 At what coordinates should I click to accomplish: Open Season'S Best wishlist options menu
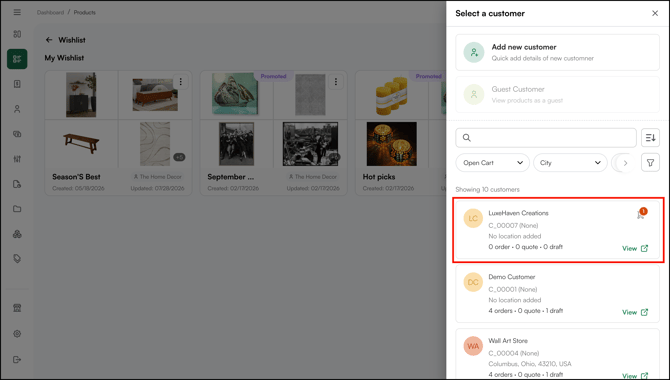point(181,82)
